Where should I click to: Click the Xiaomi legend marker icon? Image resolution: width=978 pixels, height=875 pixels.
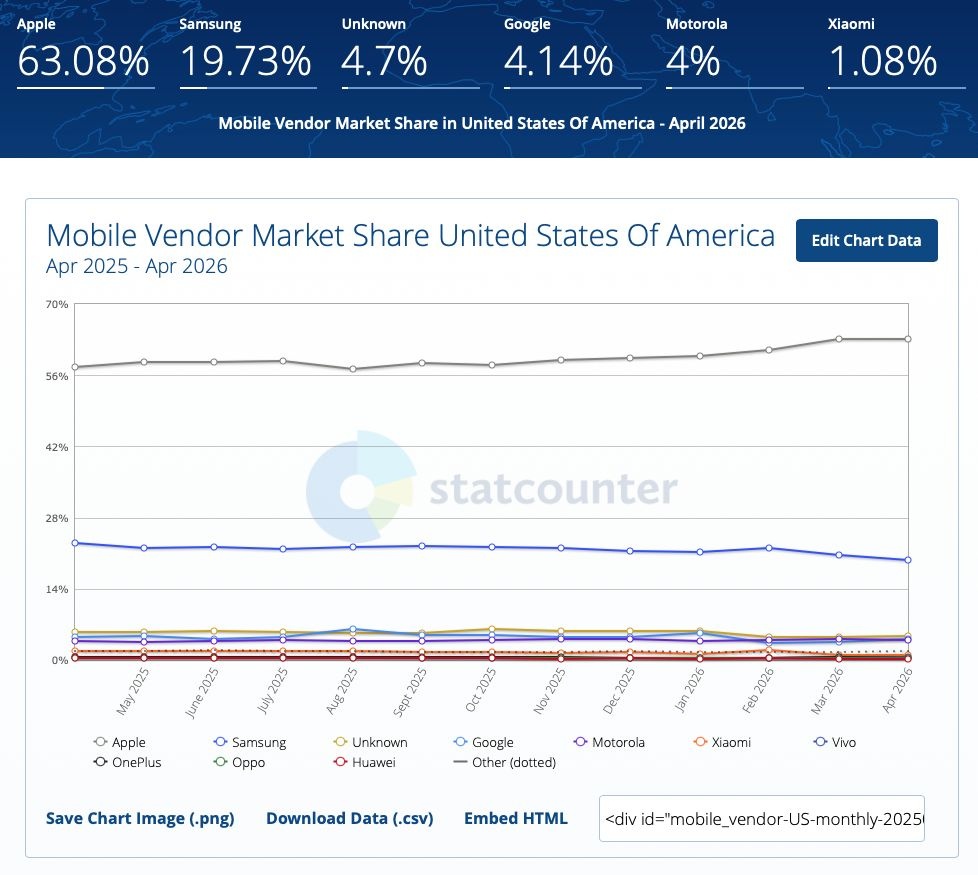point(700,742)
